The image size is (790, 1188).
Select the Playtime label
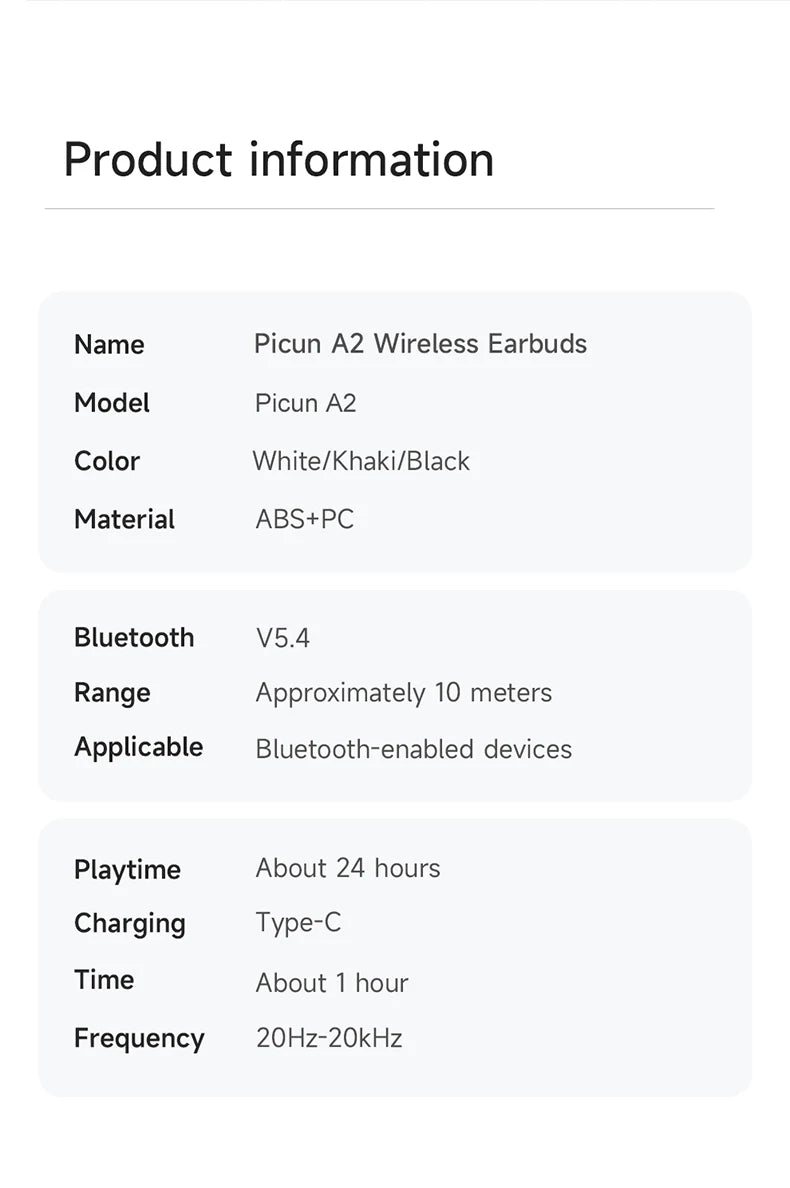click(x=127, y=871)
